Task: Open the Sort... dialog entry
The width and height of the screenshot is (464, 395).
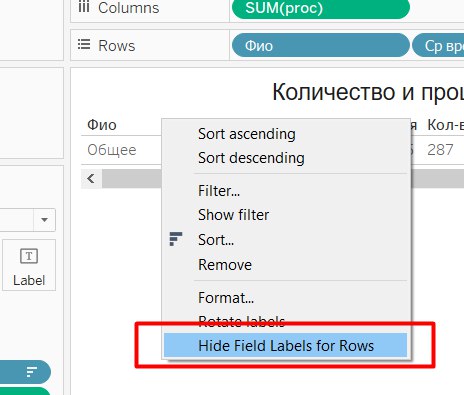Action: 216,240
